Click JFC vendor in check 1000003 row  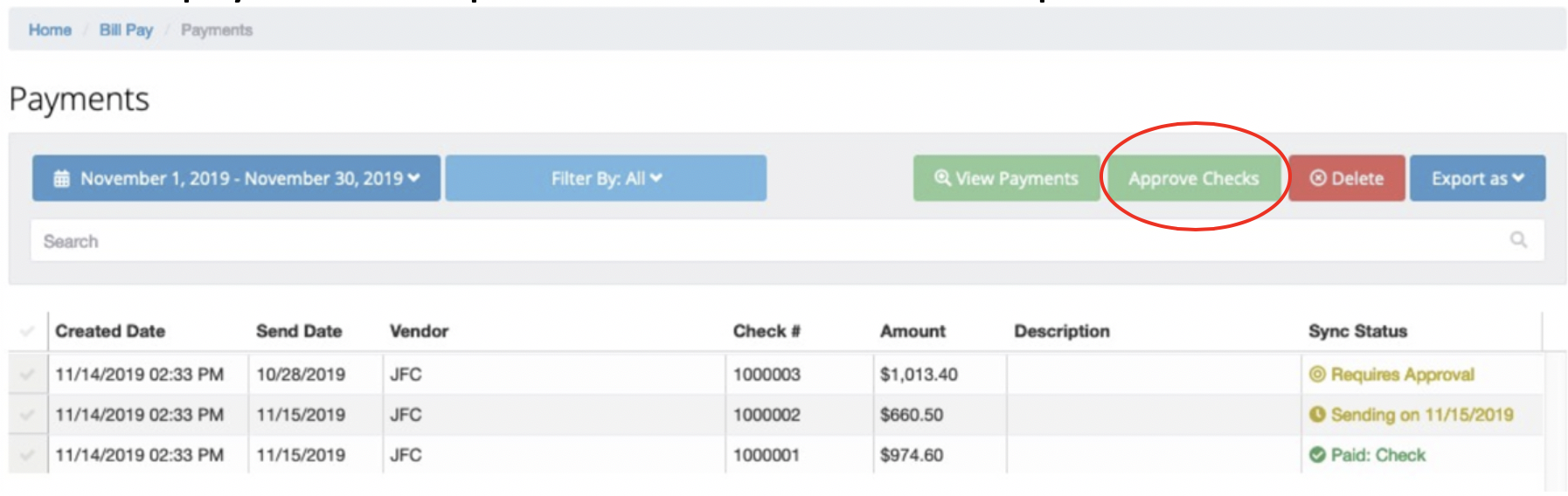(x=406, y=375)
